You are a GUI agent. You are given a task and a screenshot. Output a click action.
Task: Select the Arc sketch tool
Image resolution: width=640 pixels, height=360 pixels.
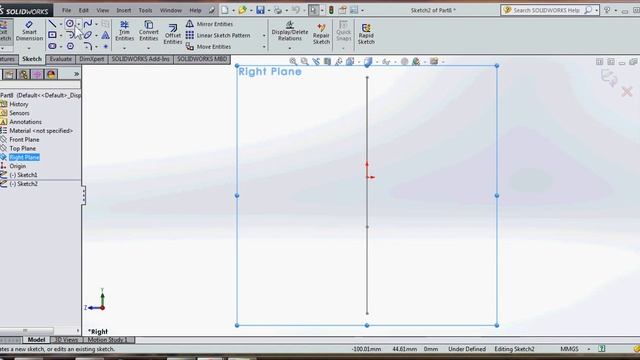[70, 35]
